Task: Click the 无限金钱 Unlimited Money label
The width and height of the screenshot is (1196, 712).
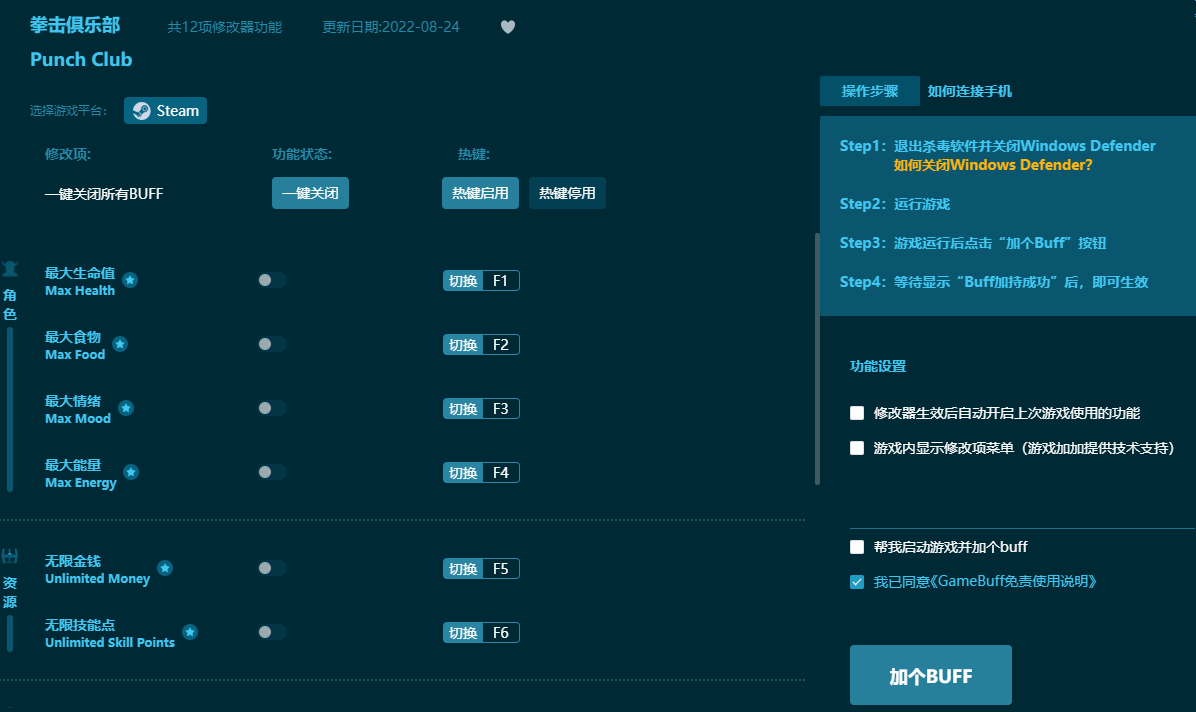Action: coord(98,569)
